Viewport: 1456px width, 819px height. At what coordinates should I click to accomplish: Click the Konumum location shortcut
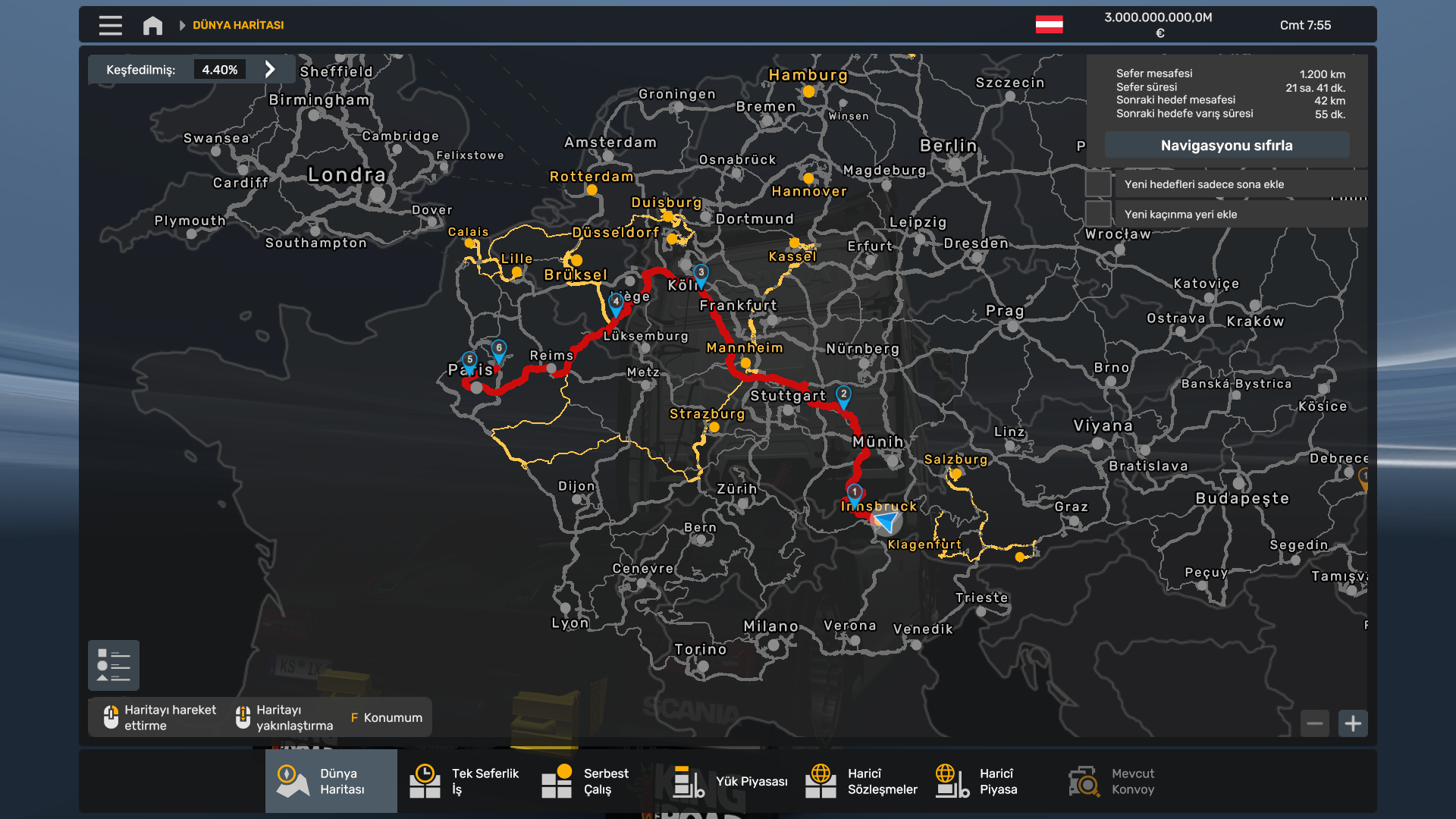(x=387, y=717)
